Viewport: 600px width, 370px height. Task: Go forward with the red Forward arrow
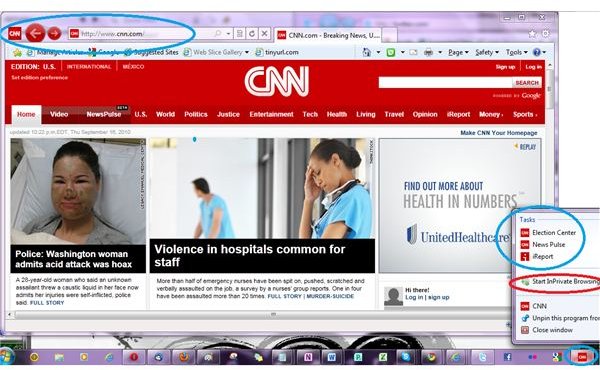coord(54,34)
